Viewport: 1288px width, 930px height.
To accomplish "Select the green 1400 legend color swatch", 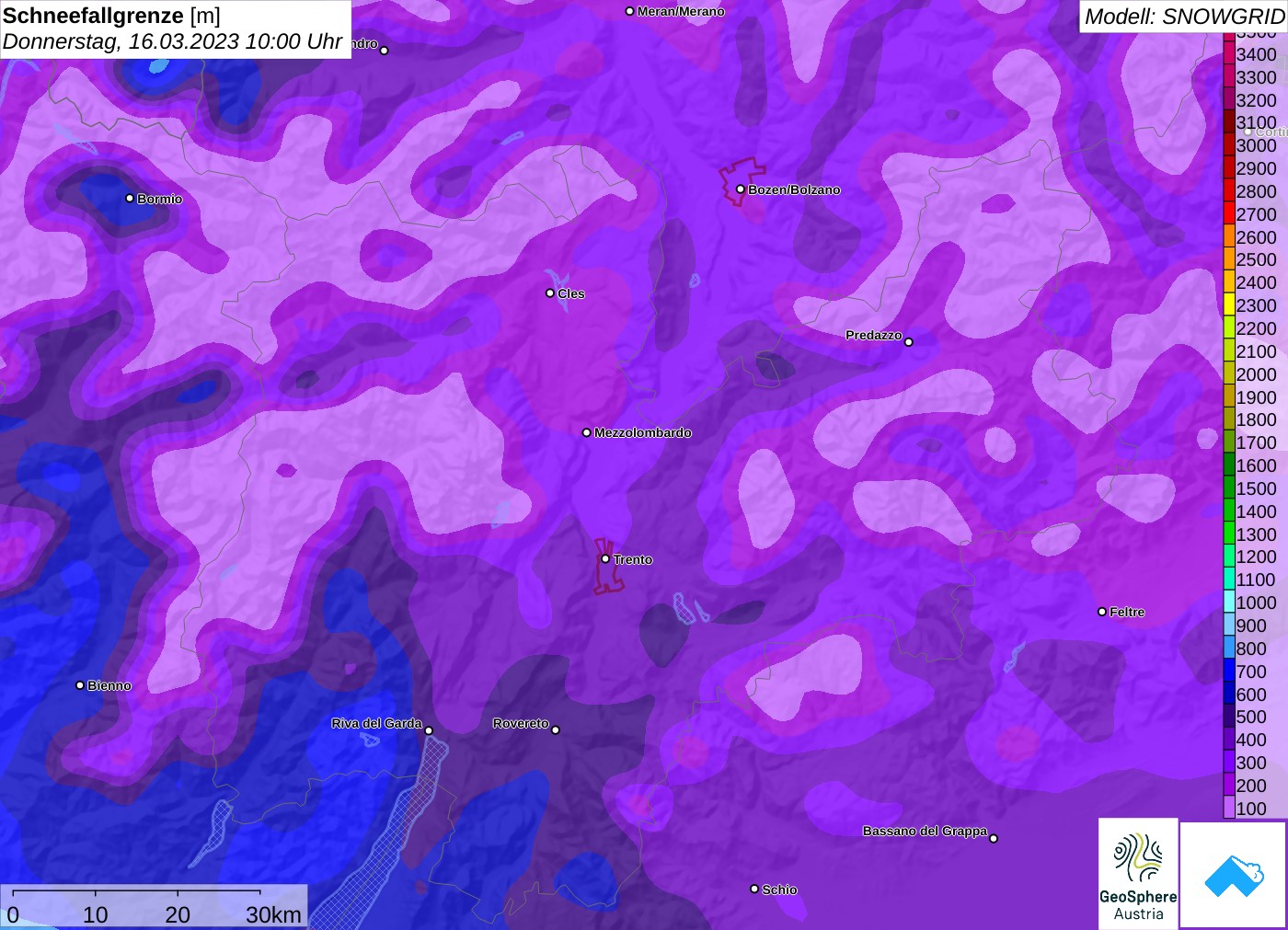I will (x=1229, y=511).
